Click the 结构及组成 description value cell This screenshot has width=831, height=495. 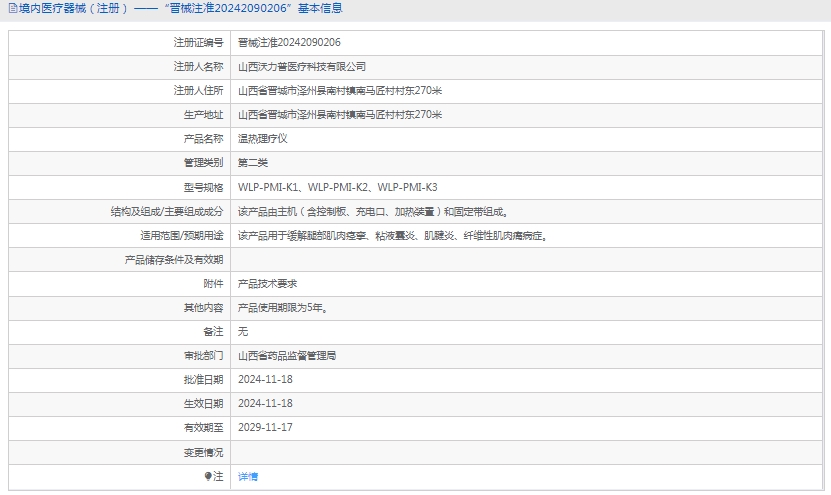click(373, 212)
